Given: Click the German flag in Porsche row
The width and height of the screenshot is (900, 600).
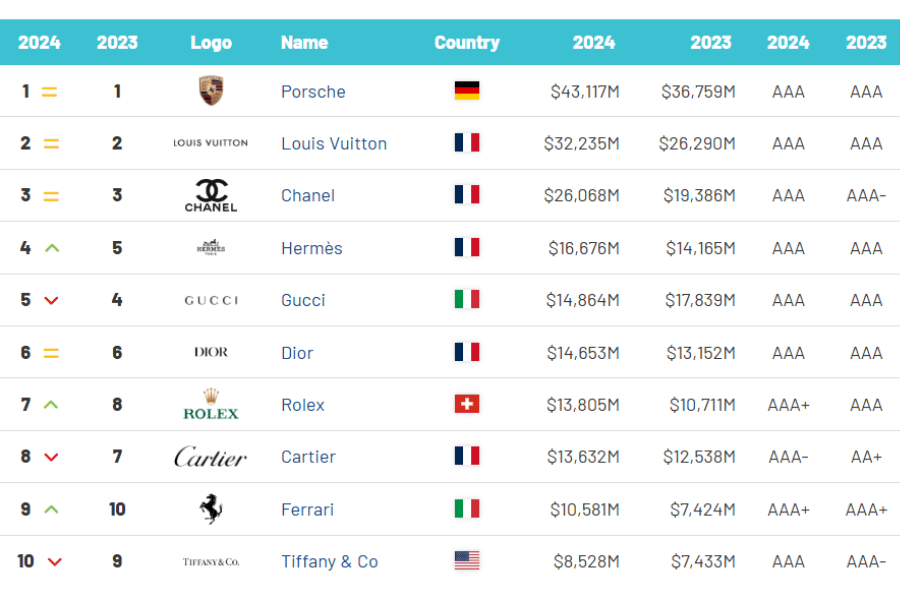Looking at the screenshot, I should pyautogui.click(x=467, y=91).
